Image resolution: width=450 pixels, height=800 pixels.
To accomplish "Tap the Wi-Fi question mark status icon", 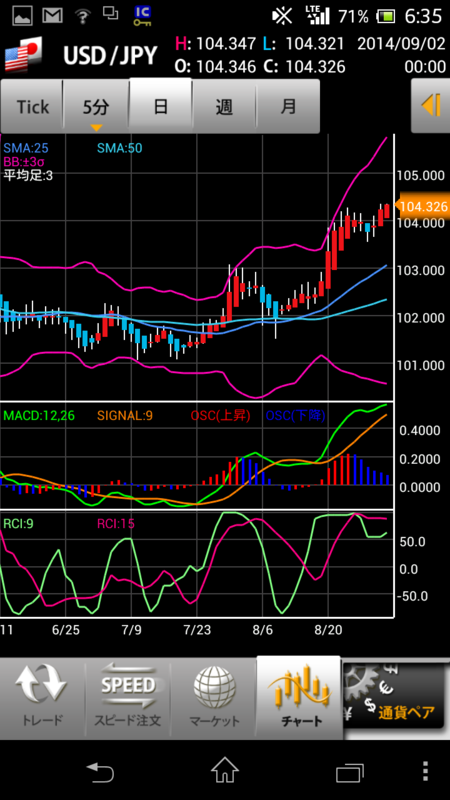I will (x=82, y=16).
